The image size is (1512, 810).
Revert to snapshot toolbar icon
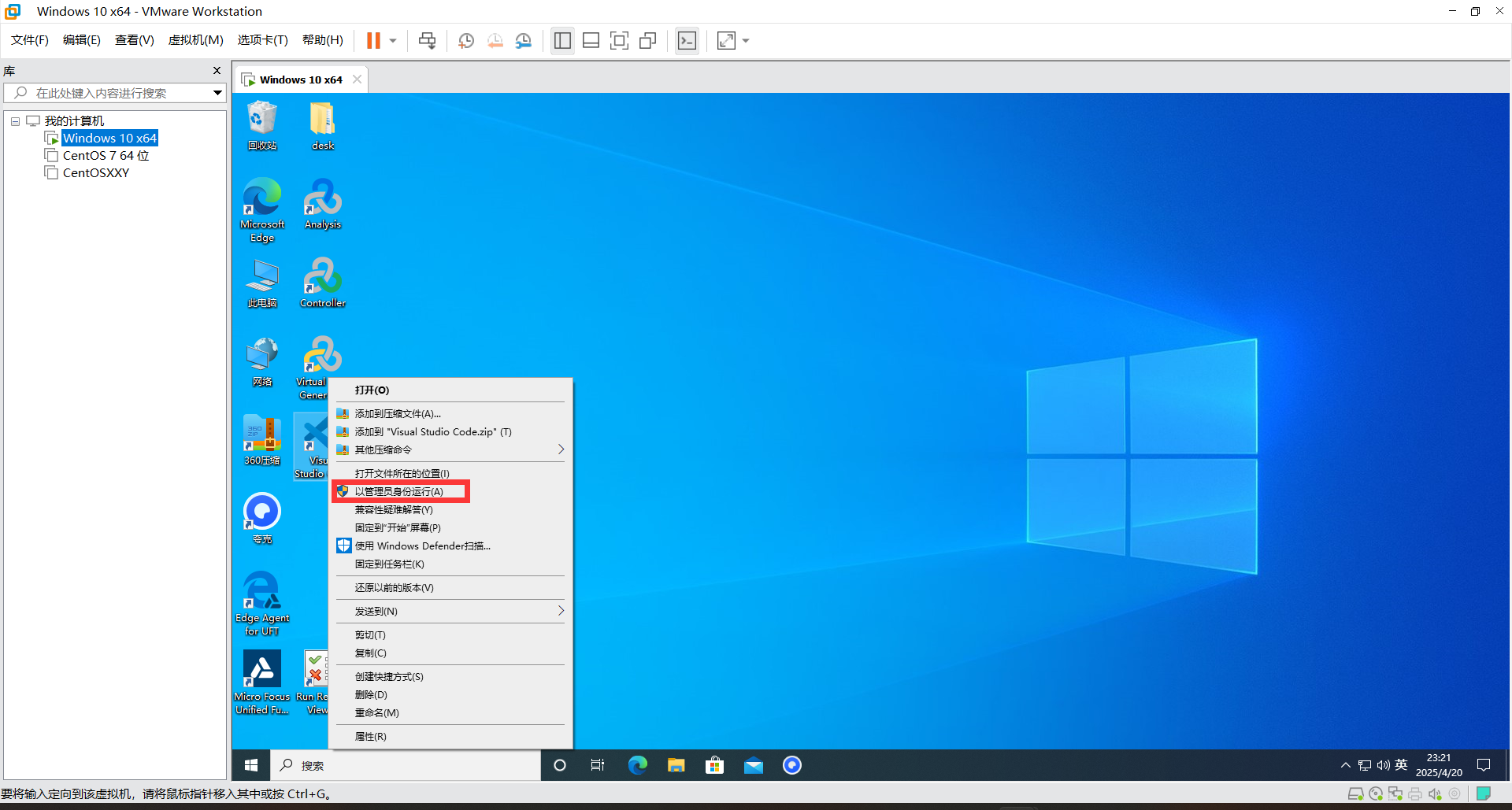point(495,41)
